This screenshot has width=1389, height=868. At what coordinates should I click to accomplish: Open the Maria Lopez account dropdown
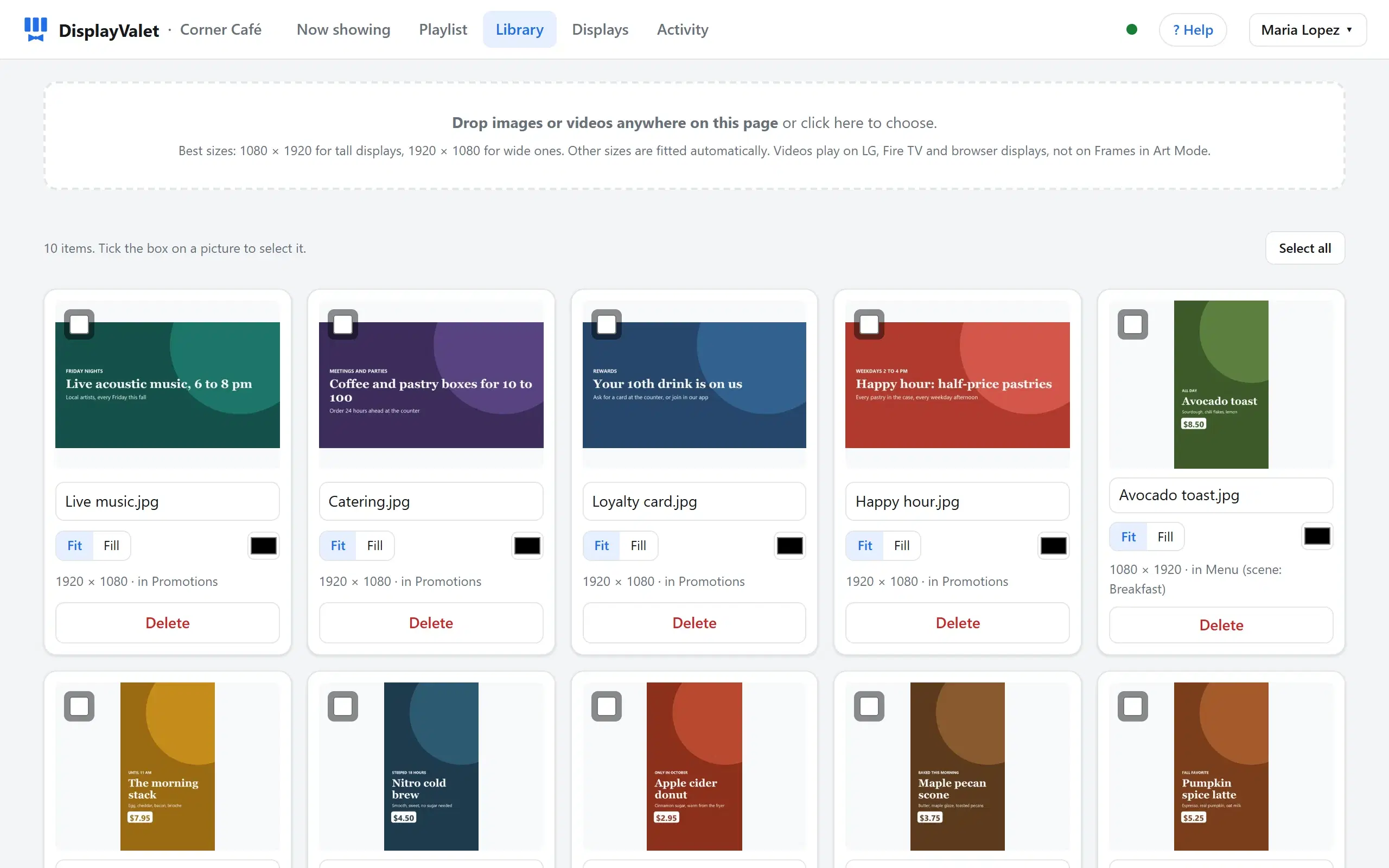pyautogui.click(x=1308, y=30)
